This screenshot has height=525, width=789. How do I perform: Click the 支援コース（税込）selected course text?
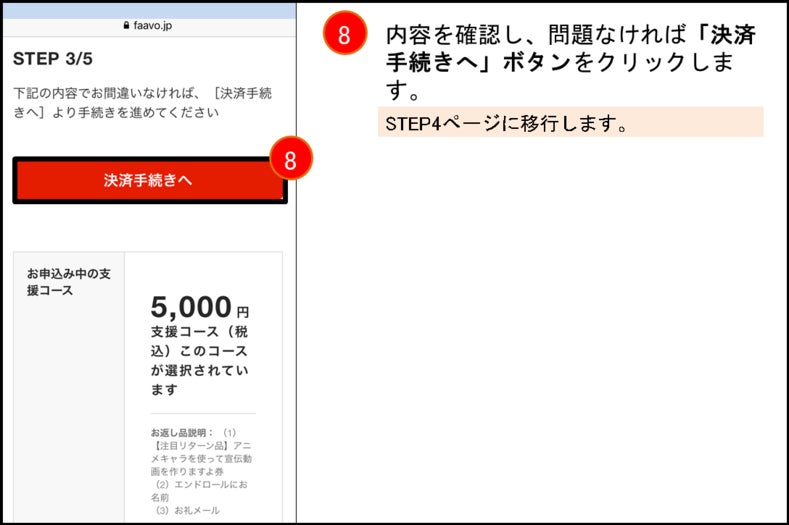coord(199,360)
